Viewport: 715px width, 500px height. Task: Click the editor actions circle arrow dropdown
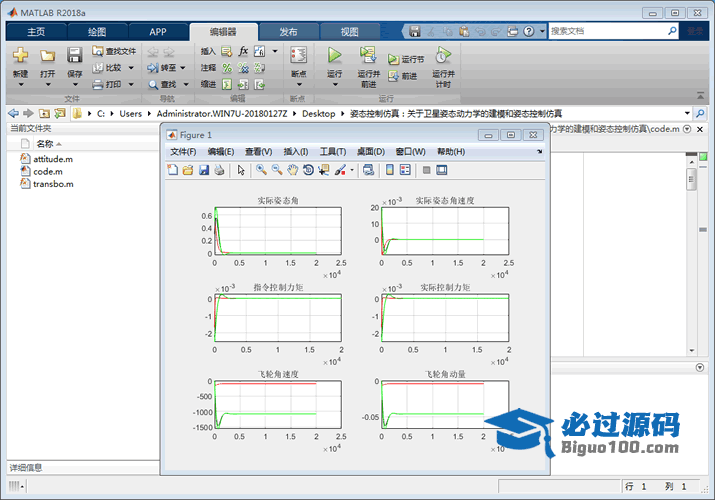[x=687, y=129]
